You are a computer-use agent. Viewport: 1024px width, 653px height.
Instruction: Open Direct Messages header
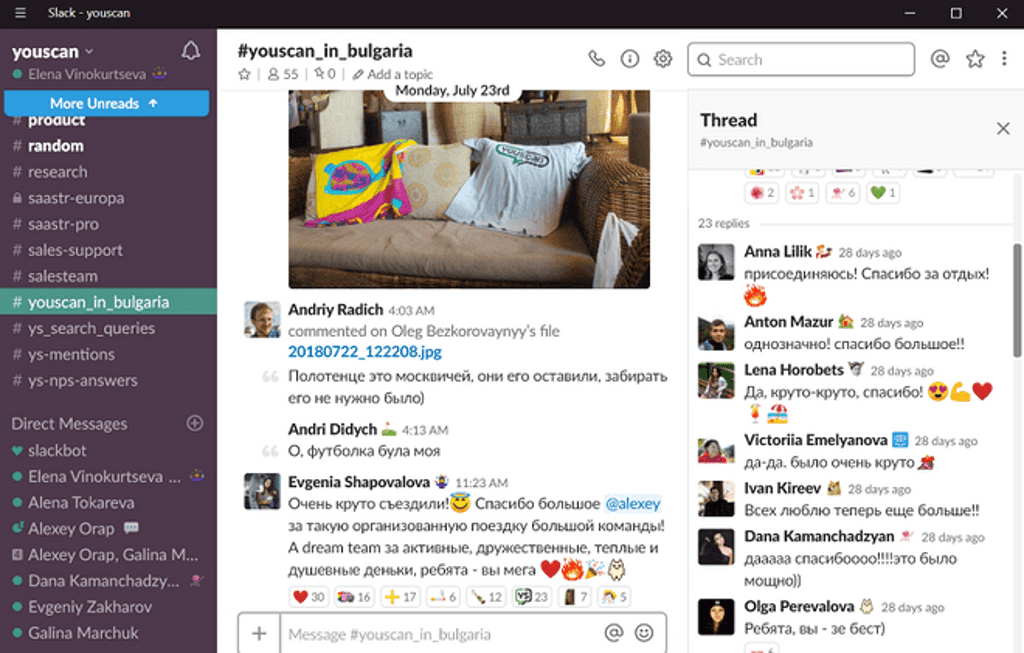(x=69, y=424)
